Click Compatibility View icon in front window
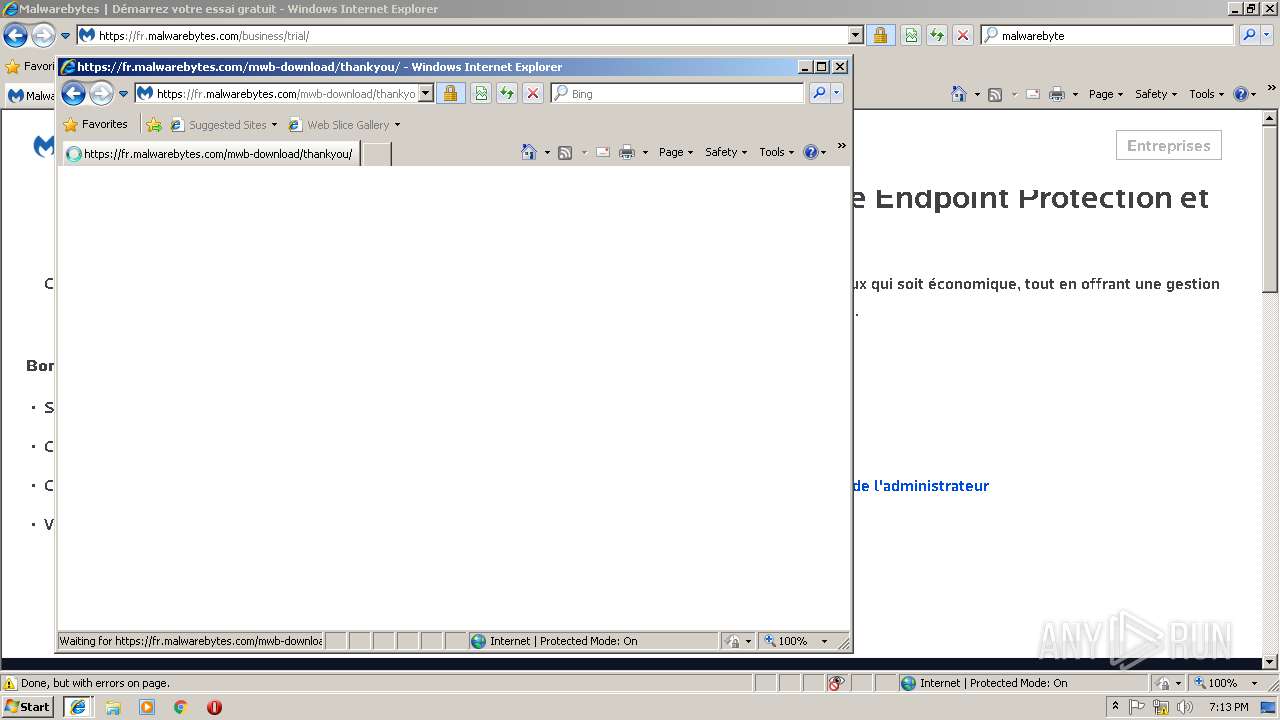 tap(481, 93)
